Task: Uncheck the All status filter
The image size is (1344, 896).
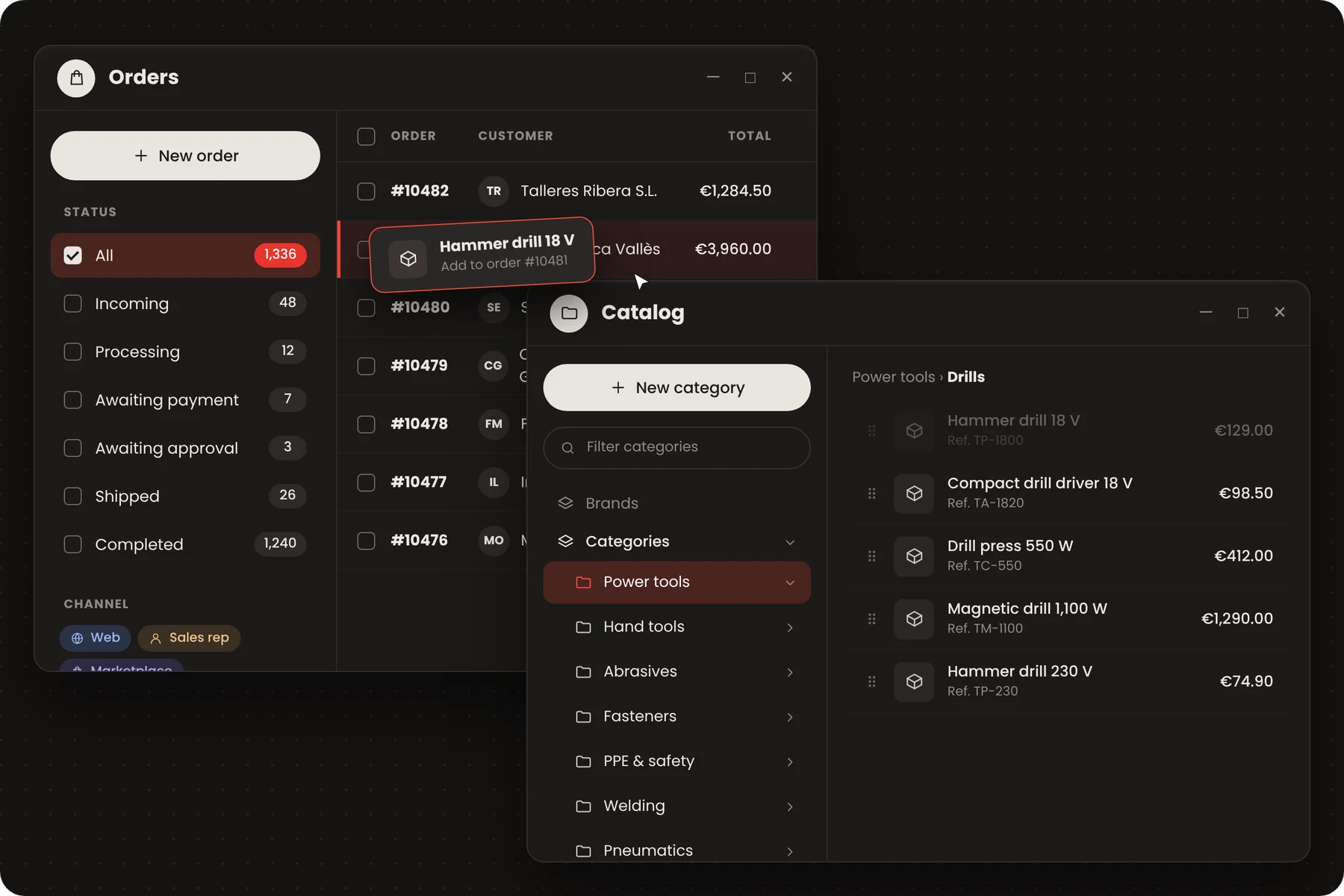Action: point(72,255)
